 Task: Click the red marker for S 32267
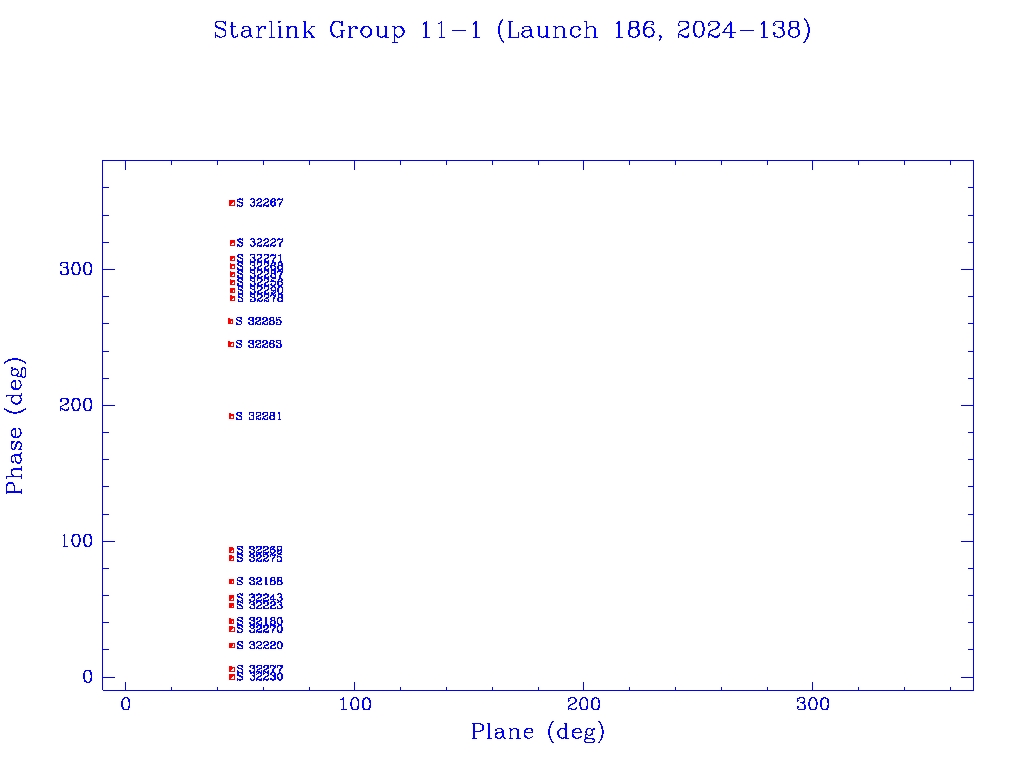(232, 203)
